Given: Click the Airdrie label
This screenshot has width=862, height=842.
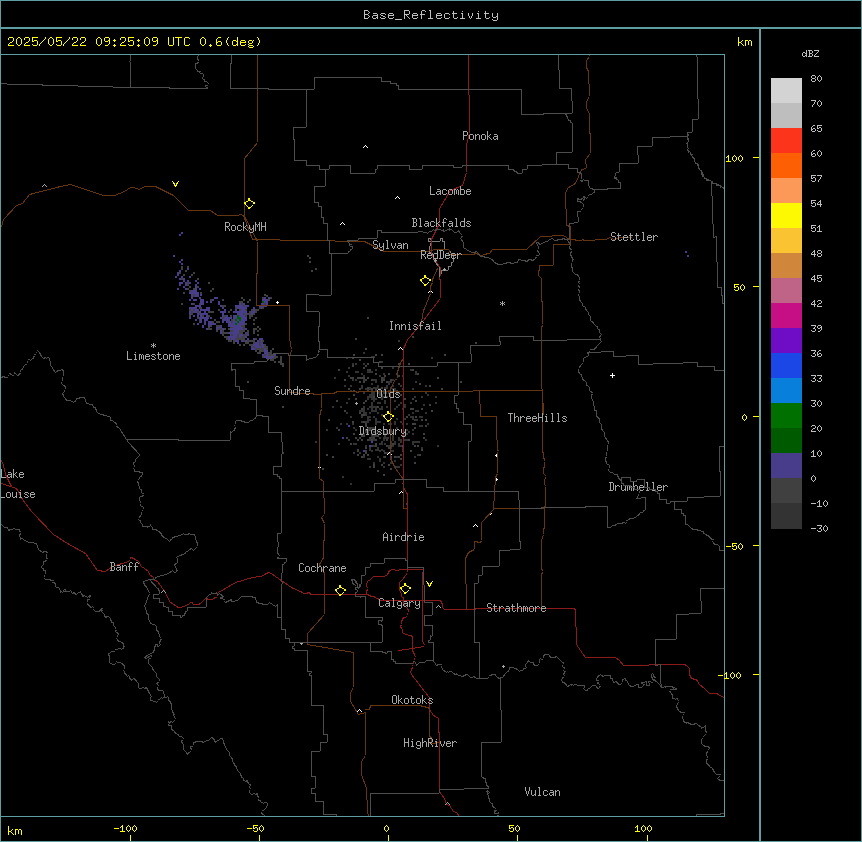Looking at the screenshot, I should [x=403, y=537].
